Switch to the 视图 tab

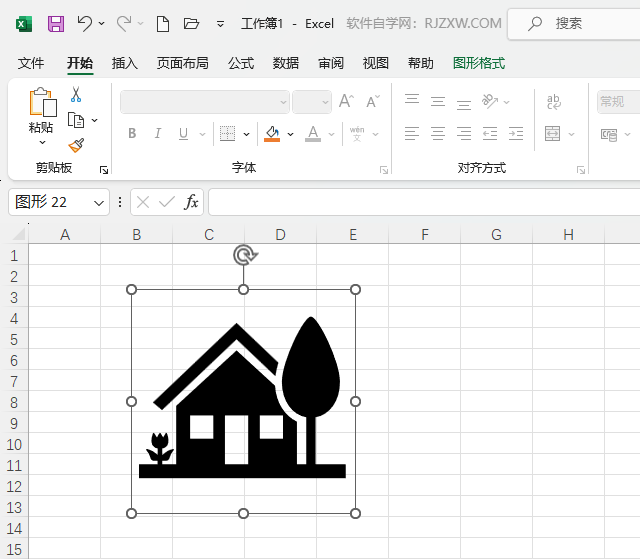(376, 63)
